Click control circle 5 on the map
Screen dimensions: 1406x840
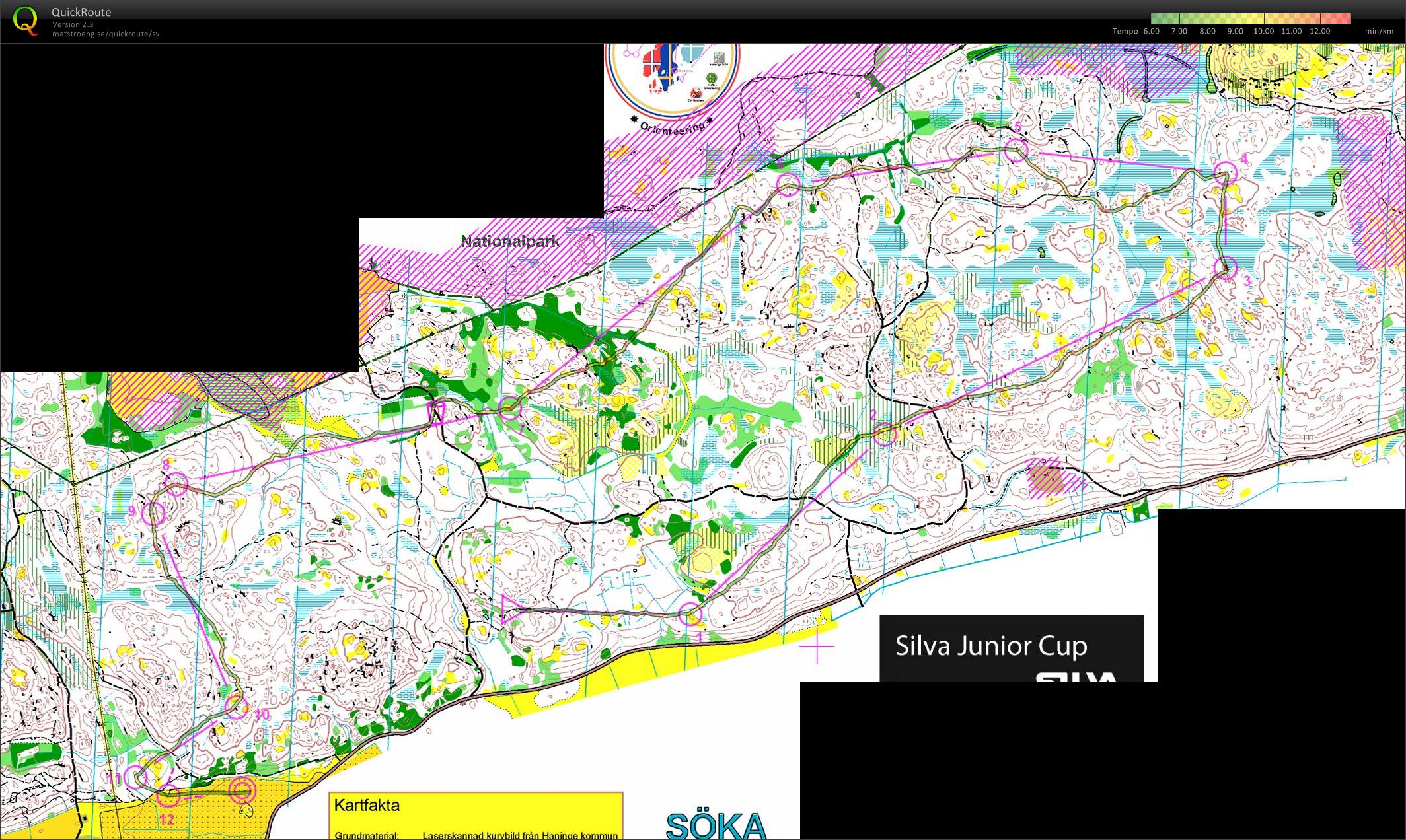pyautogui.click(x=1016, y=150)
